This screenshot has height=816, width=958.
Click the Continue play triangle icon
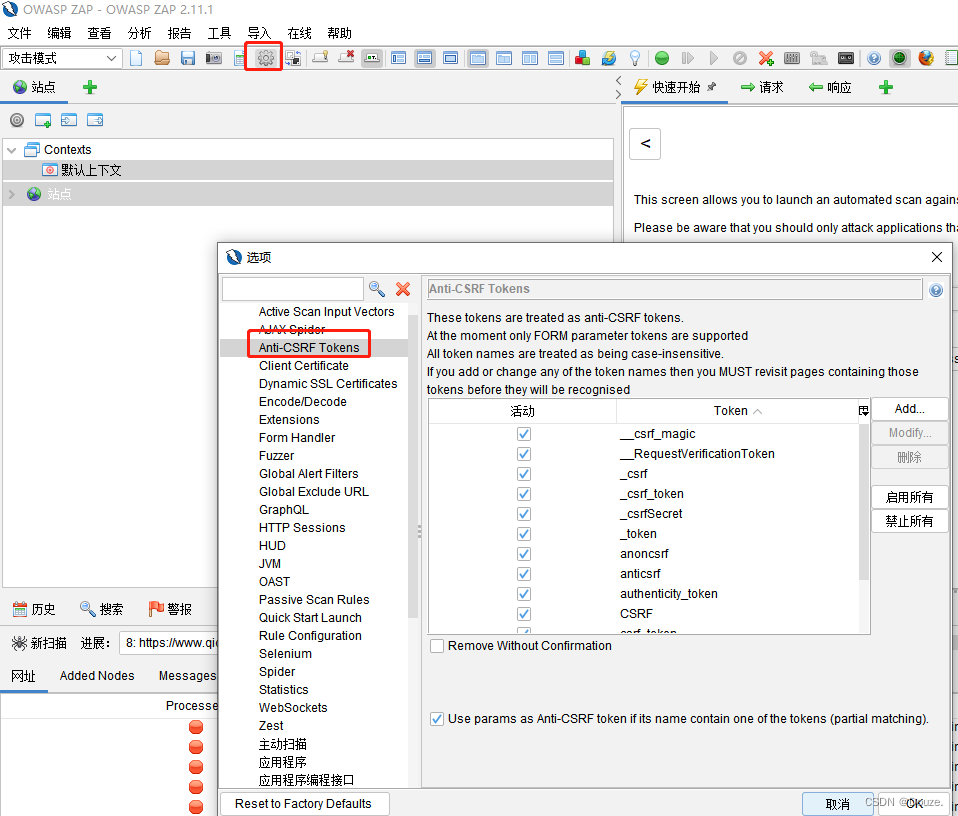tap(714, 58)
